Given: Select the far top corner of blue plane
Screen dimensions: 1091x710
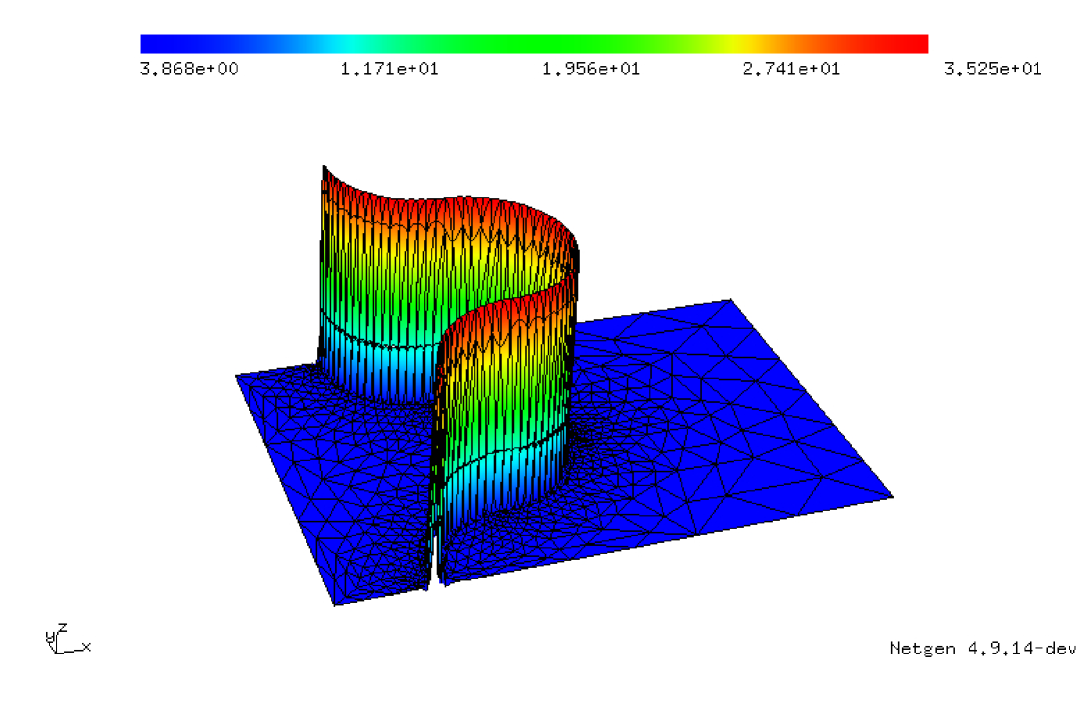Looking at the screenshot, I should pos(730,301).
